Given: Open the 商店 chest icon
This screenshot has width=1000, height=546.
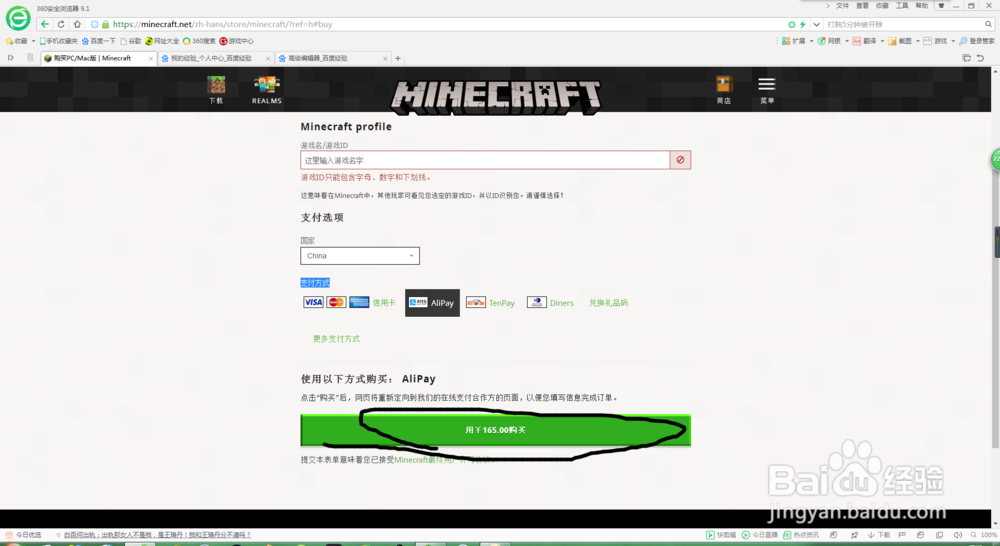Looking at the screenshot, I should click(x=723, y=90).
